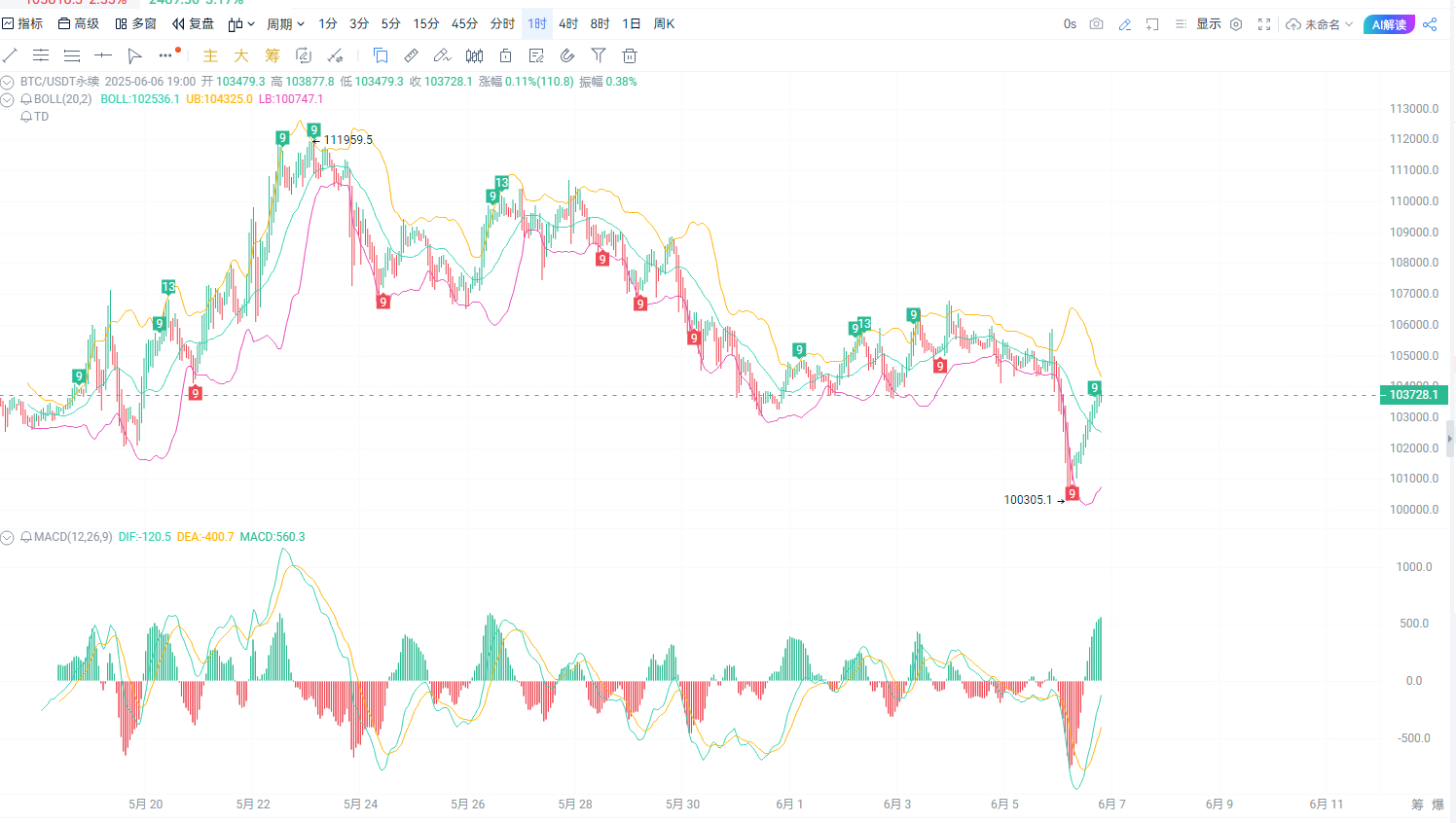Select the trend line drawing tool
The width and height of the screenshot is (1456, 823).
10,55
